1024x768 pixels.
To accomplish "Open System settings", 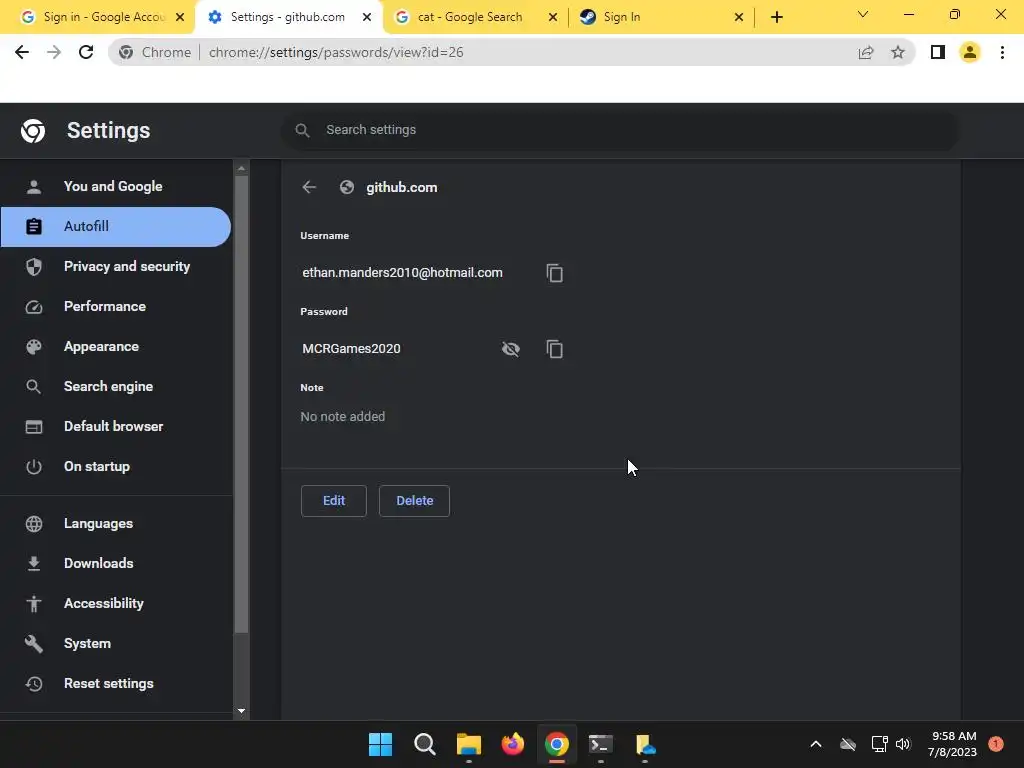I will click(116, 643).
